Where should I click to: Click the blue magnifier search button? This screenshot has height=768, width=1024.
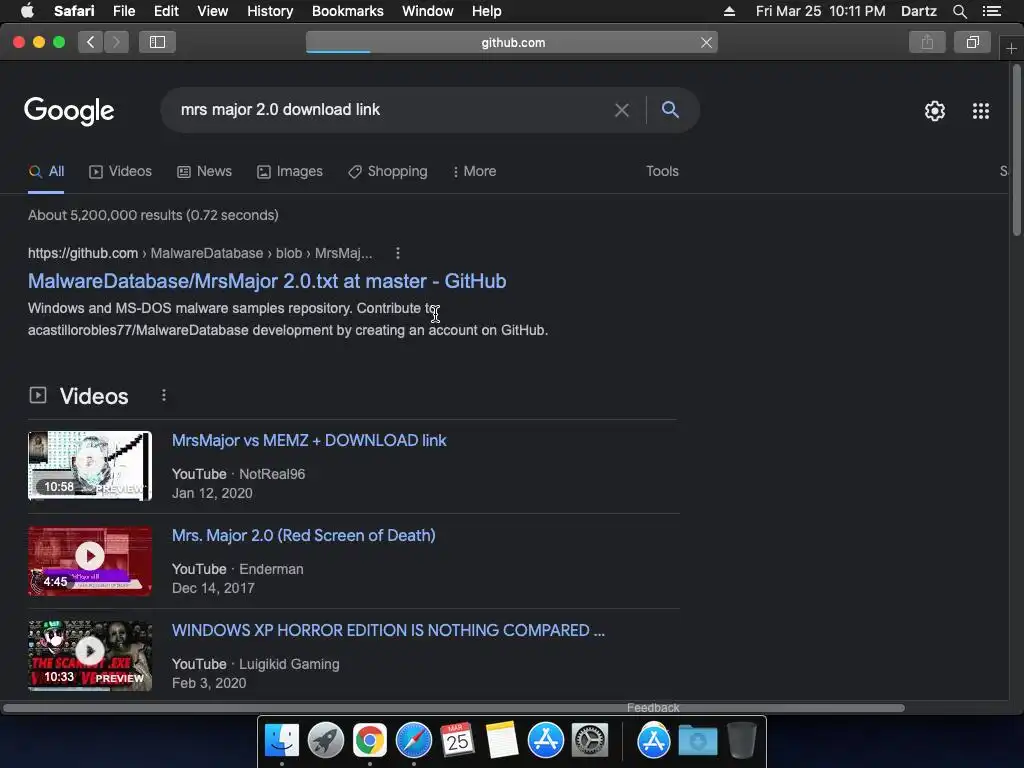coord(670,110)
